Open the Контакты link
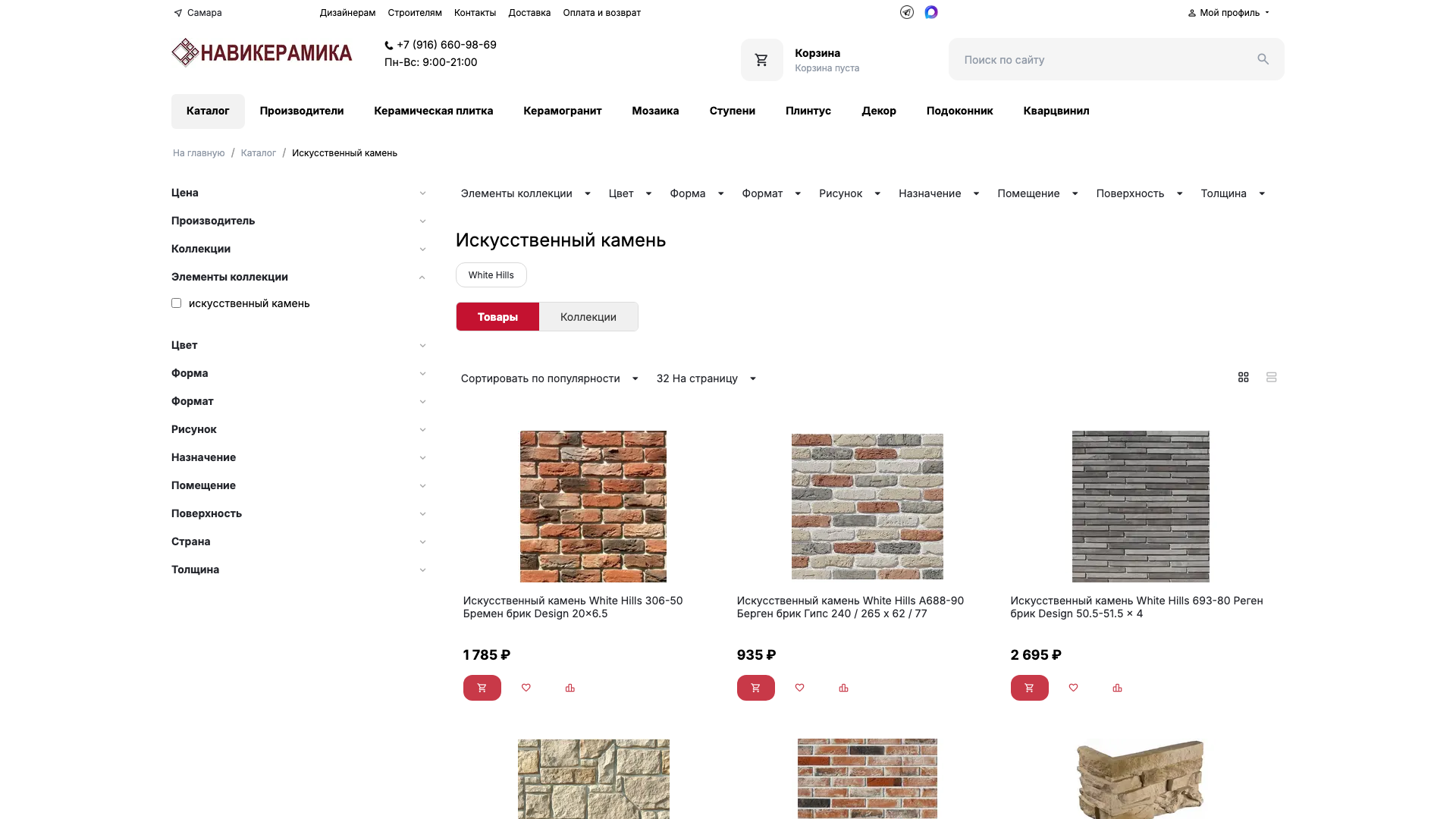This screenshot has height=819, width=1456. 475,13
